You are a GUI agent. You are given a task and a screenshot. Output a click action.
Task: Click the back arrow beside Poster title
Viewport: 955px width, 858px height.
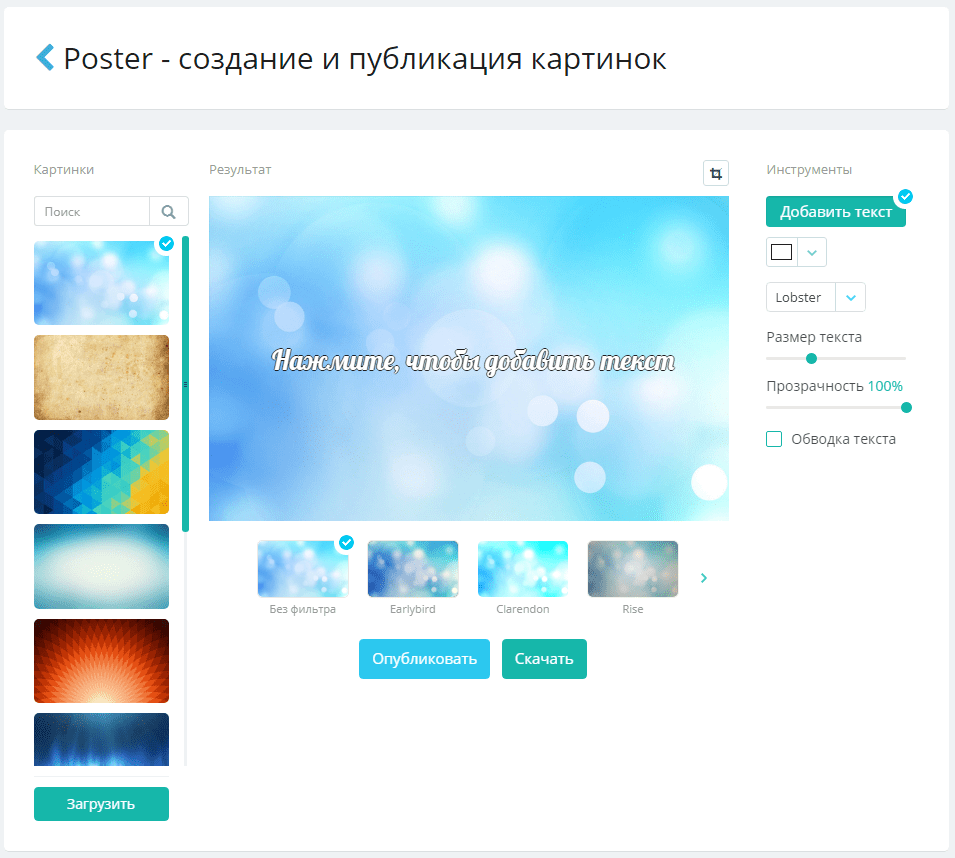pos(45,58)
